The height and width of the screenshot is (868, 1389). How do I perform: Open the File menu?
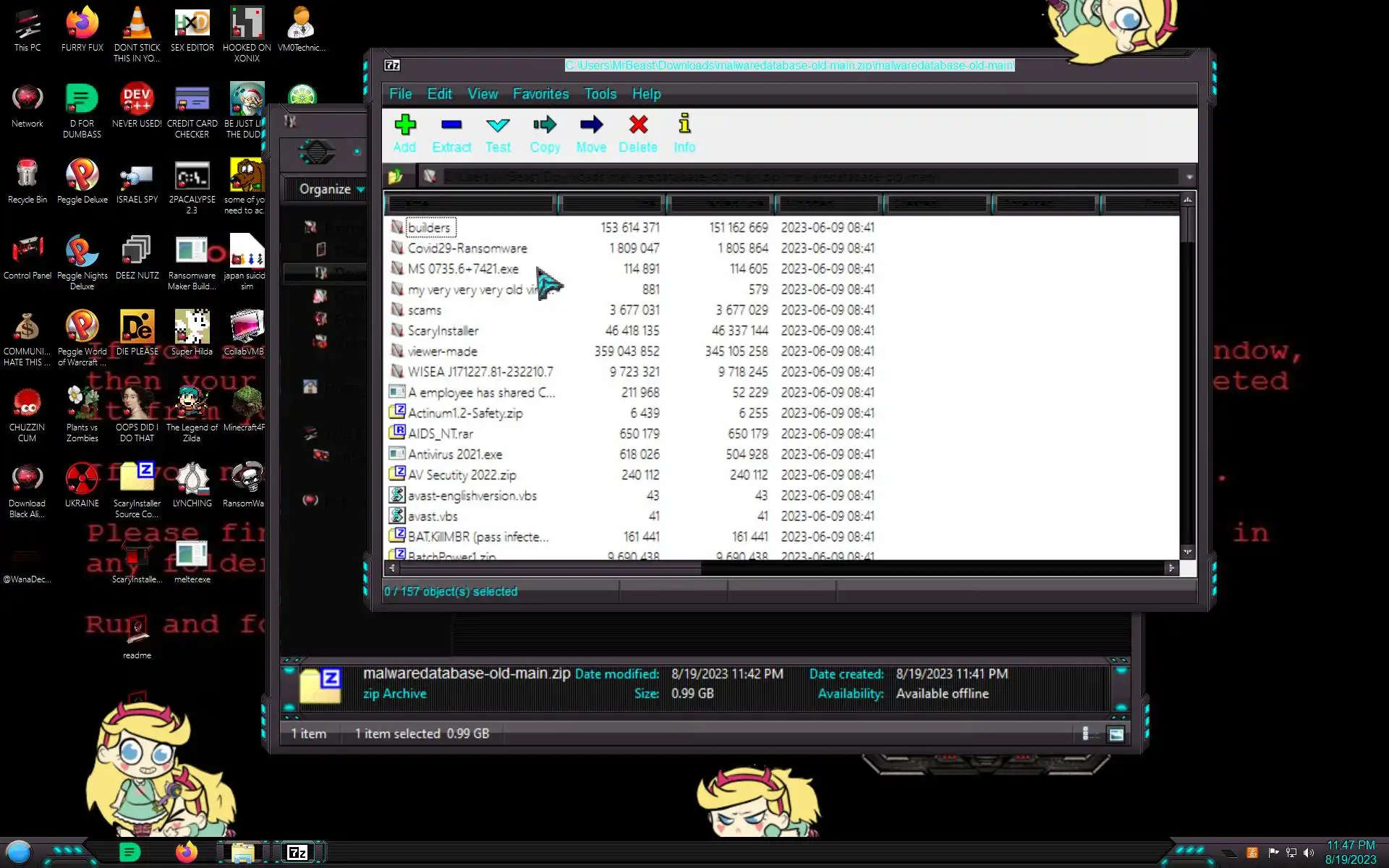[x=400, y=94]
